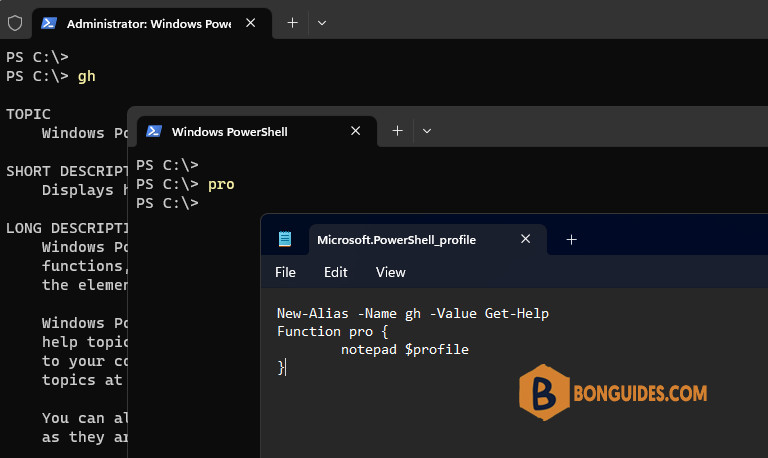Select the Microsoft.PowerShell_profile tab in Notepad
The height and width of the screenshot is (458, 768).
tap(428, 240)
